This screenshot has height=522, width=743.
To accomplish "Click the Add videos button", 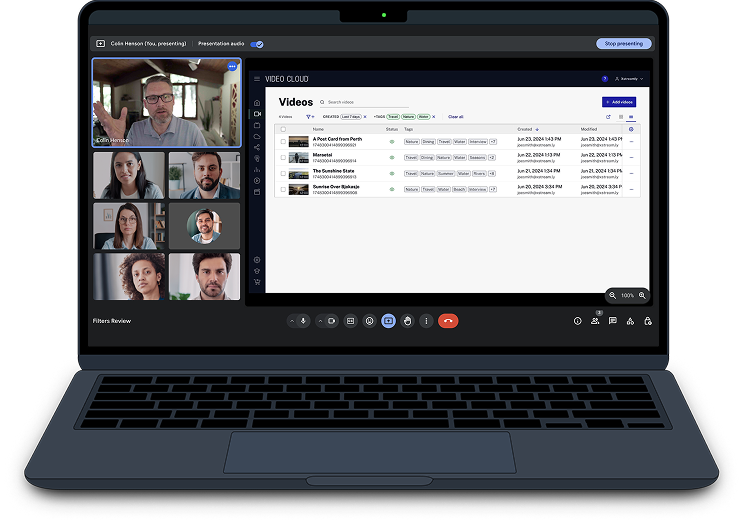I will tap(619, 102).
